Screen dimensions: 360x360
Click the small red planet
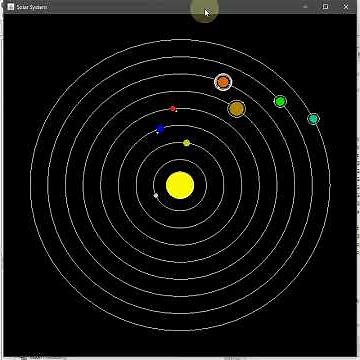[x=173, y=109]
